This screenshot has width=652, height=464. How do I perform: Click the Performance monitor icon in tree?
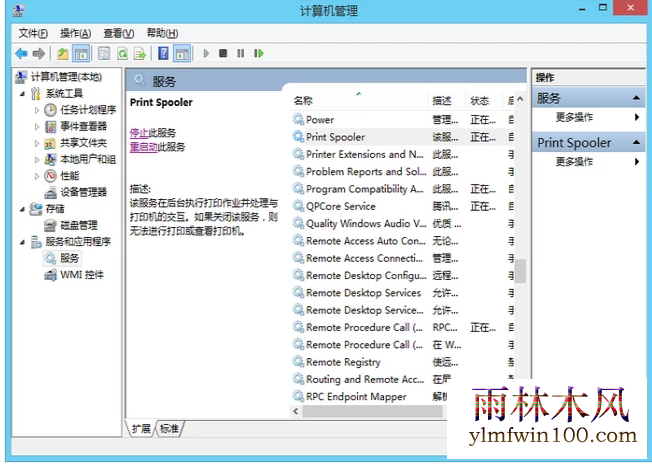tap(50, 176)
